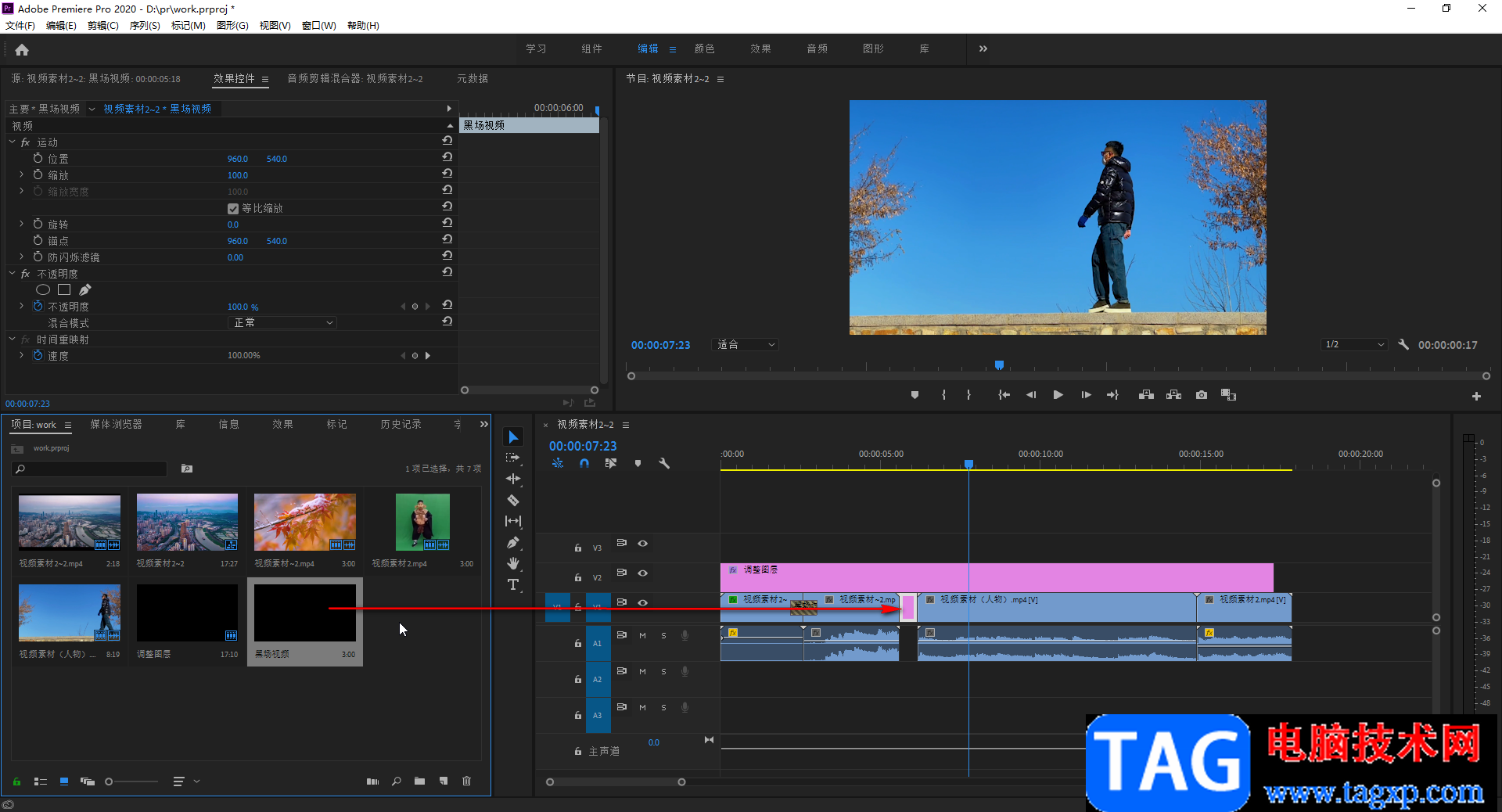The height and width of the screenshot is (812, 1502).
Task: Click the Home icon
Action: point(22,50)
